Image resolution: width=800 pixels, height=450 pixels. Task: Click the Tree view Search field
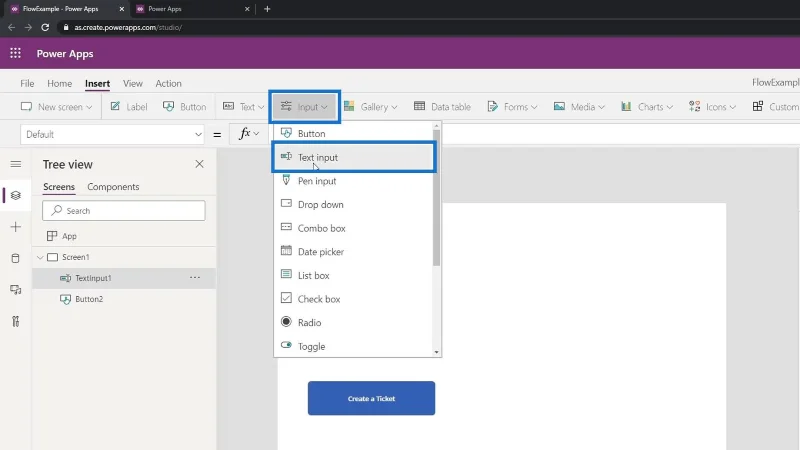[x=124, y=211]
